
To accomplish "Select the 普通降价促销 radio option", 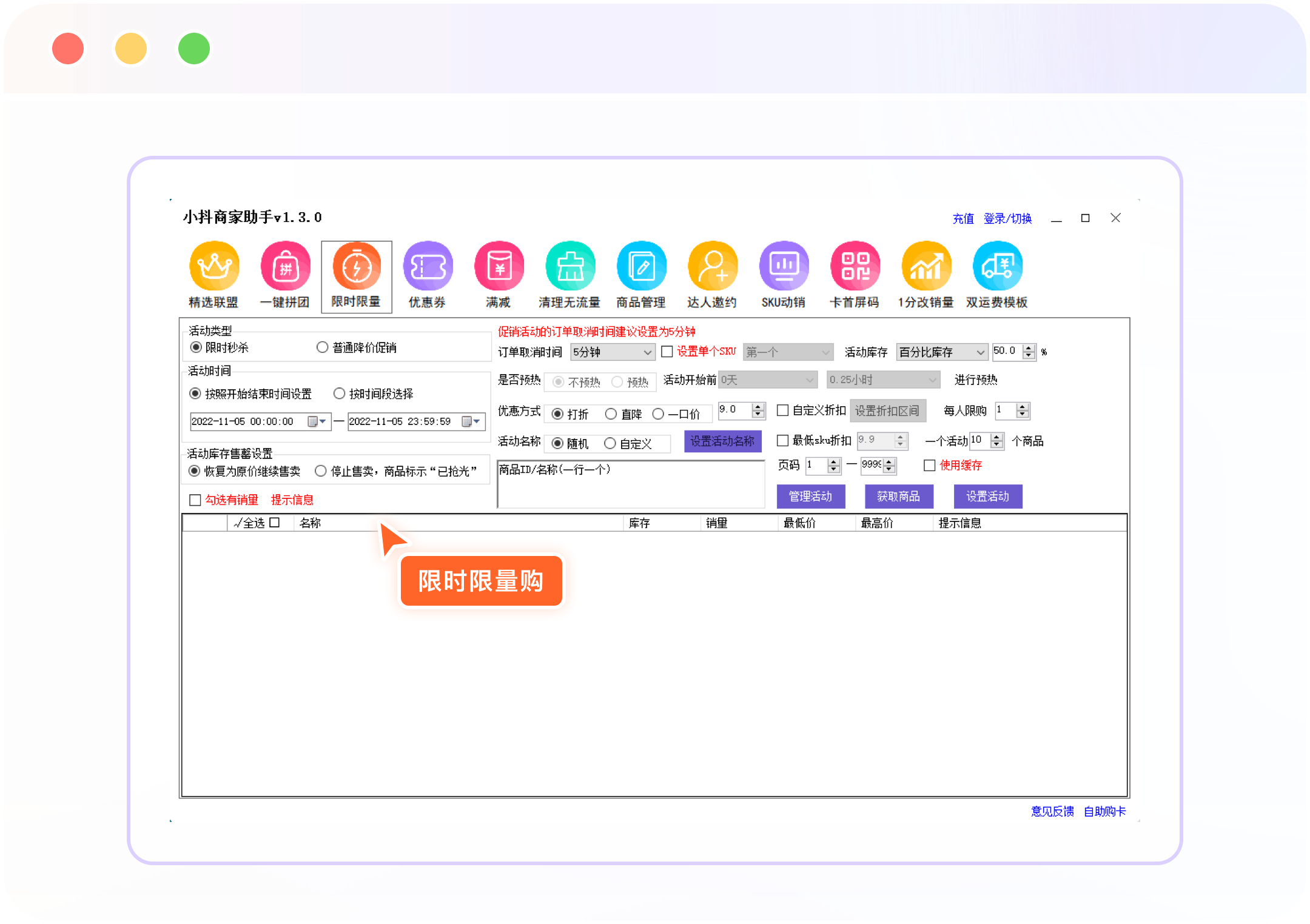I will tap(323, 347).
